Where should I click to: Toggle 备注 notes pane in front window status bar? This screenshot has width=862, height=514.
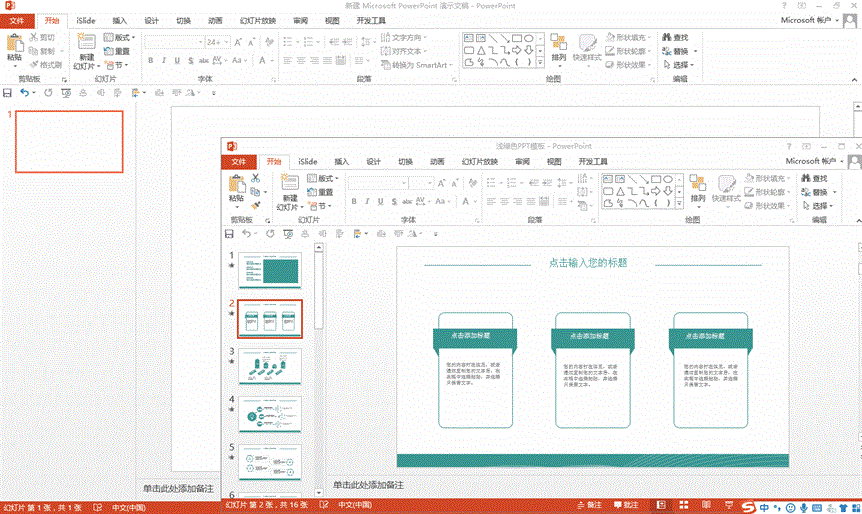[589, 506]
